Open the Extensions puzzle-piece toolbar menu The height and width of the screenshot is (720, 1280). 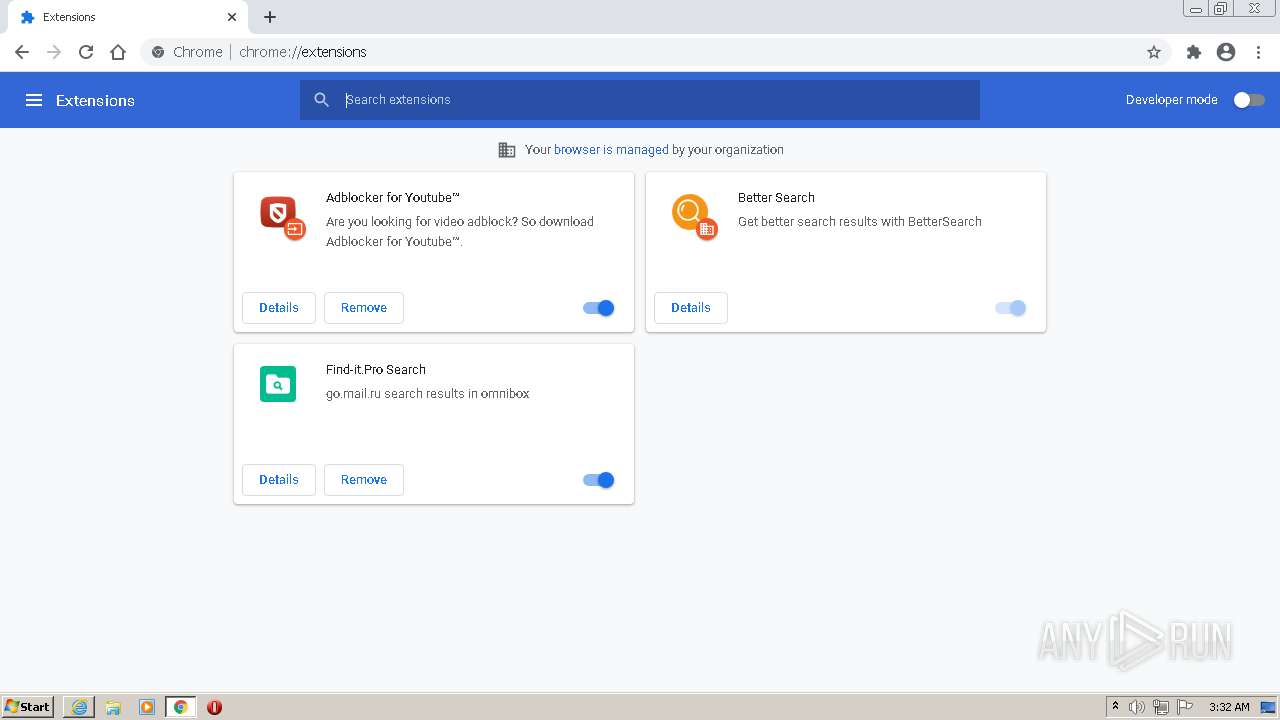click(x=1193, y=52)
